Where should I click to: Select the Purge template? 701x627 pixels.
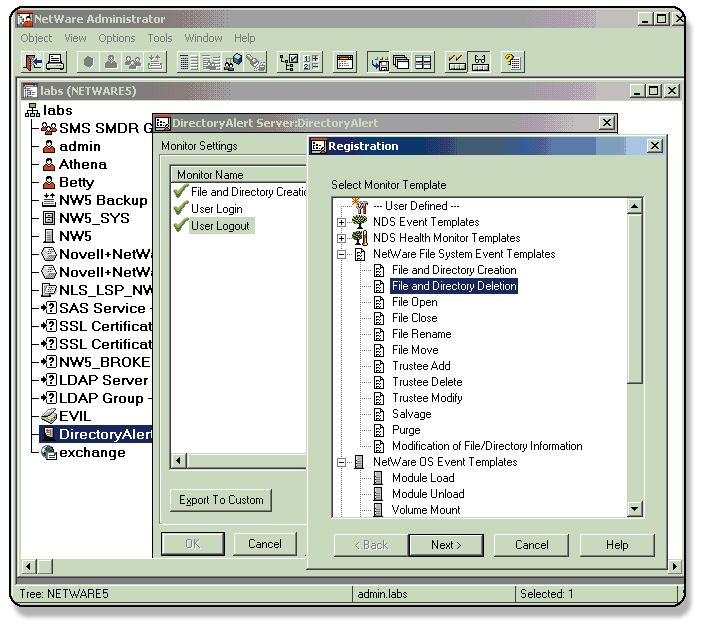[x=406, y=430]
